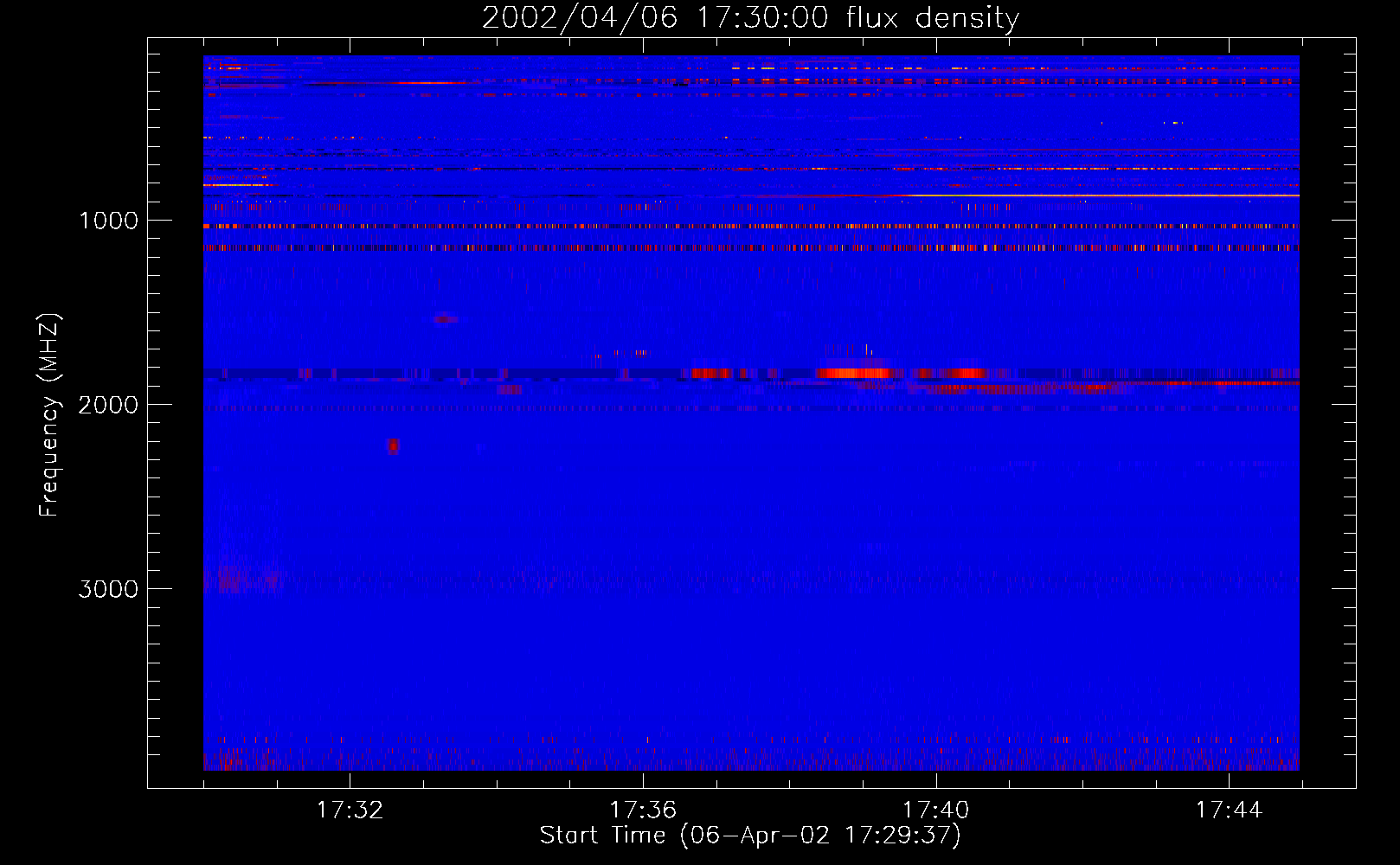The width and height of the screenshot is (1400, 865).
Task: Click the 17:40 time tick label
Action: tap(936, 811)
